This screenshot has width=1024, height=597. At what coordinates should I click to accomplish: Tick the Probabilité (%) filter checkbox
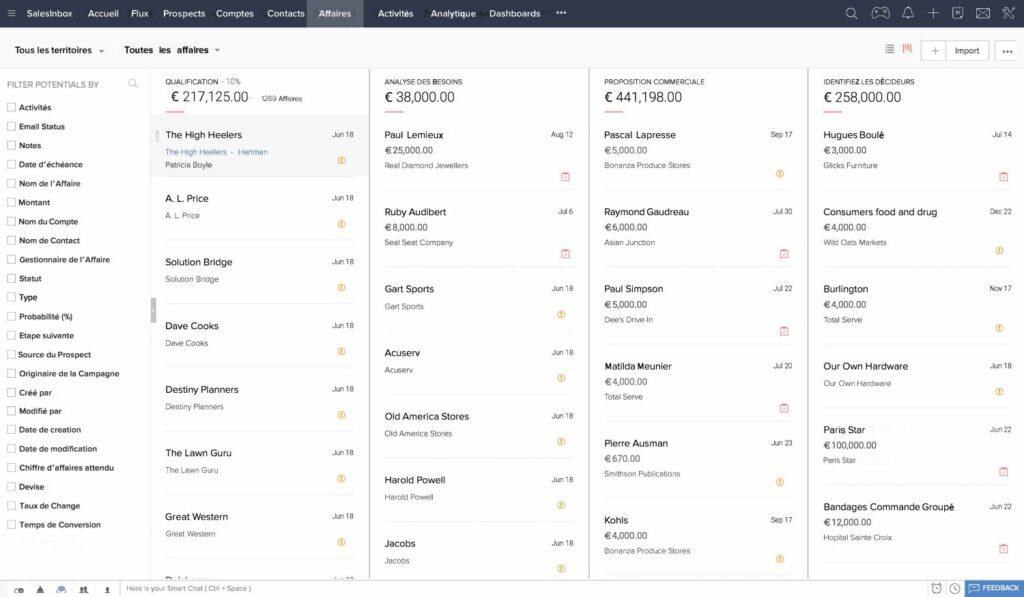11,317
